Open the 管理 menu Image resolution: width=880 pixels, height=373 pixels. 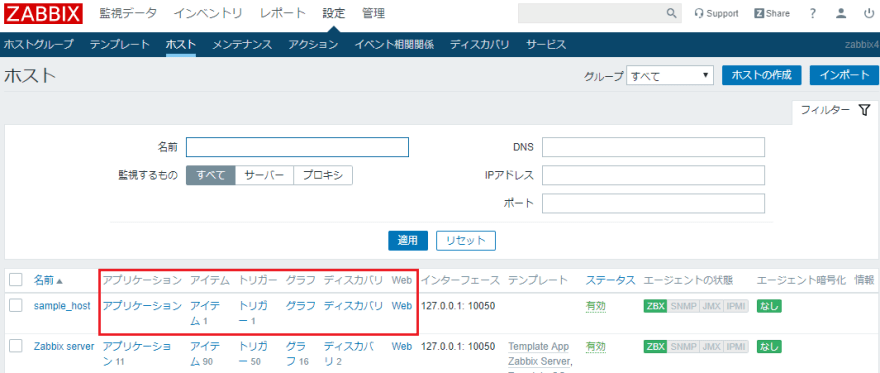pos(374,13)
